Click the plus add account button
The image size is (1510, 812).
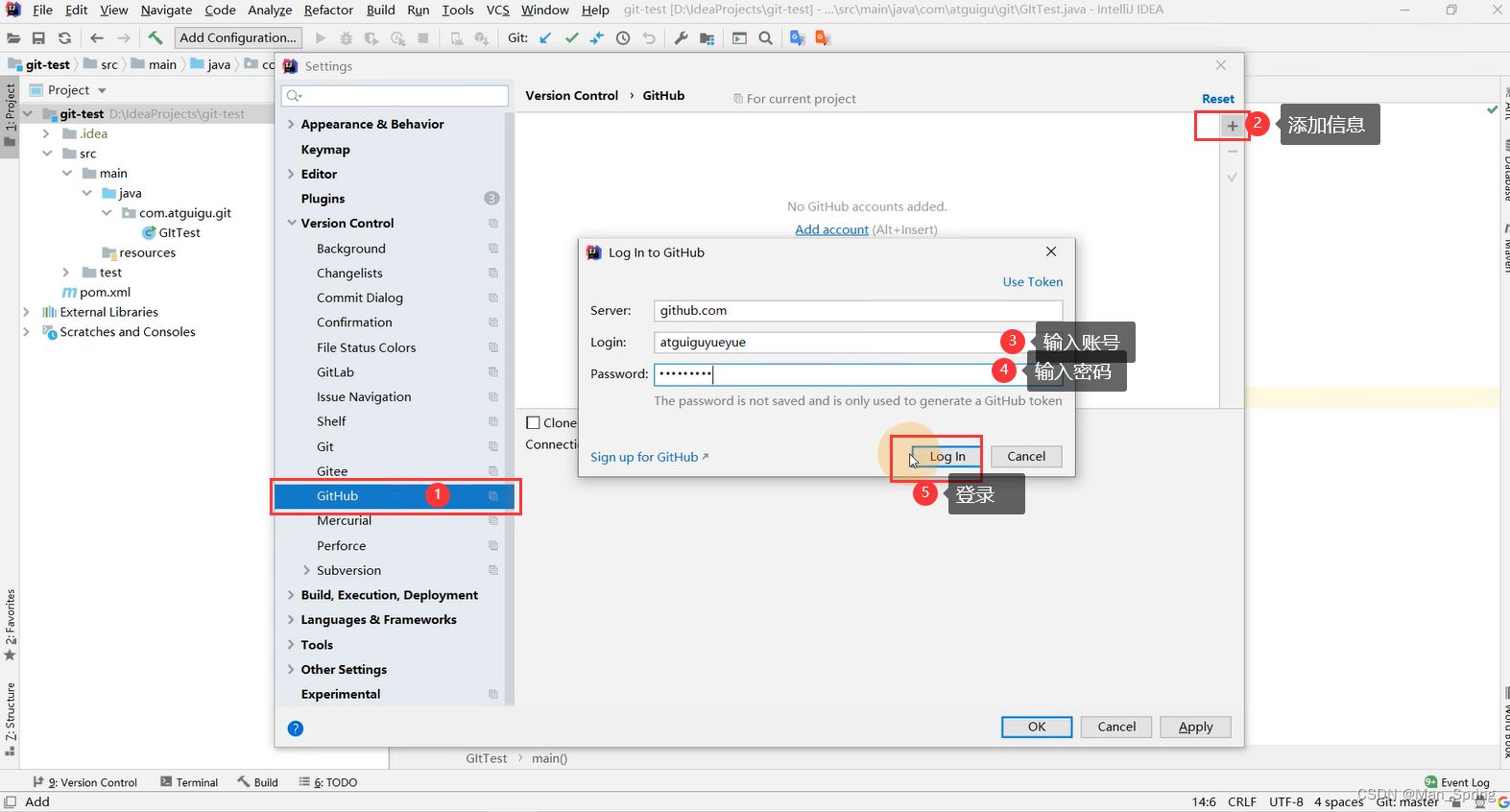pos(1233,126)
